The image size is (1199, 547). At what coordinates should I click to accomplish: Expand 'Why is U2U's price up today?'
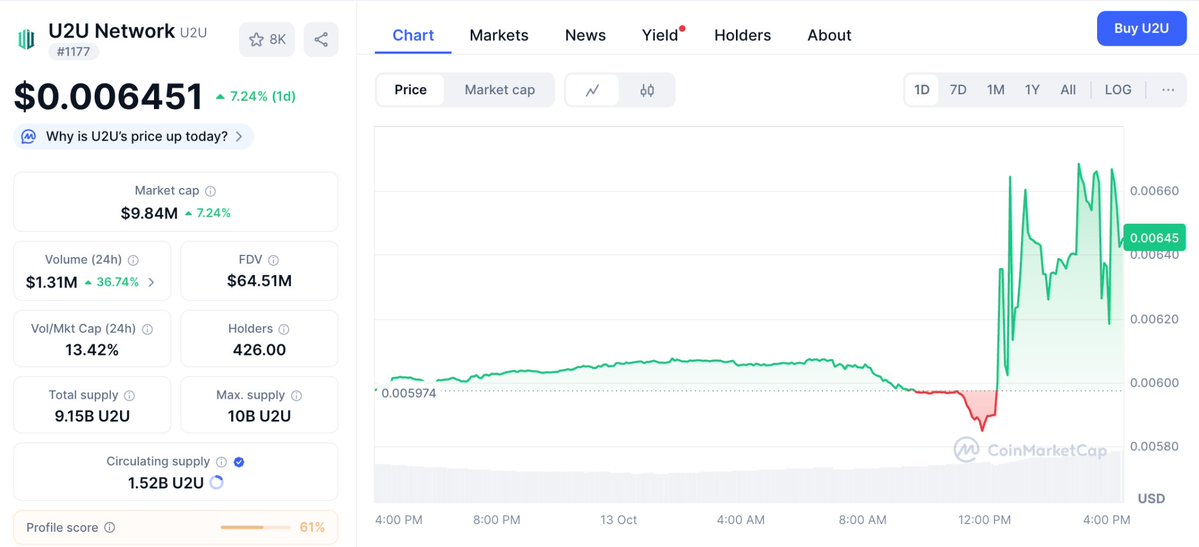pyautogui.click(x=134, y=137)
